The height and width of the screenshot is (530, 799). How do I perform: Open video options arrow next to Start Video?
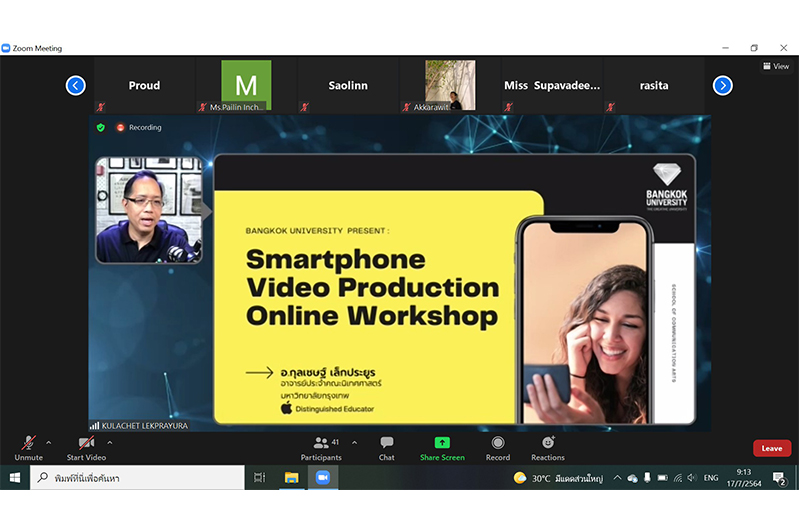[x=110, y=443]
